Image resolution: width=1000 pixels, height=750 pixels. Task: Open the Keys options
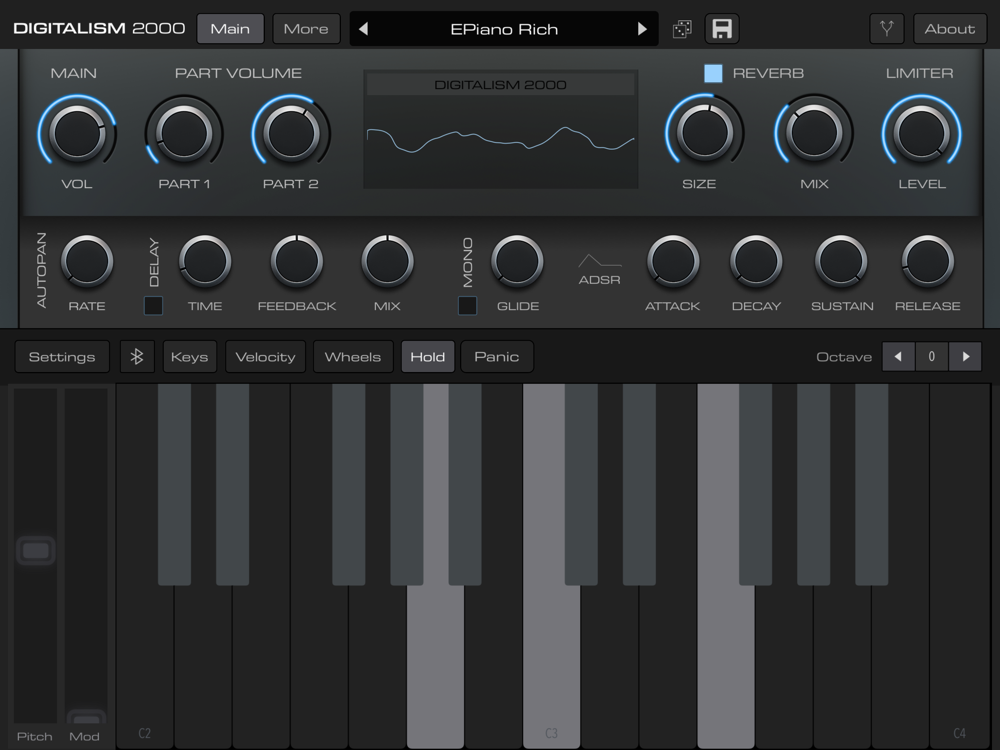189,357
